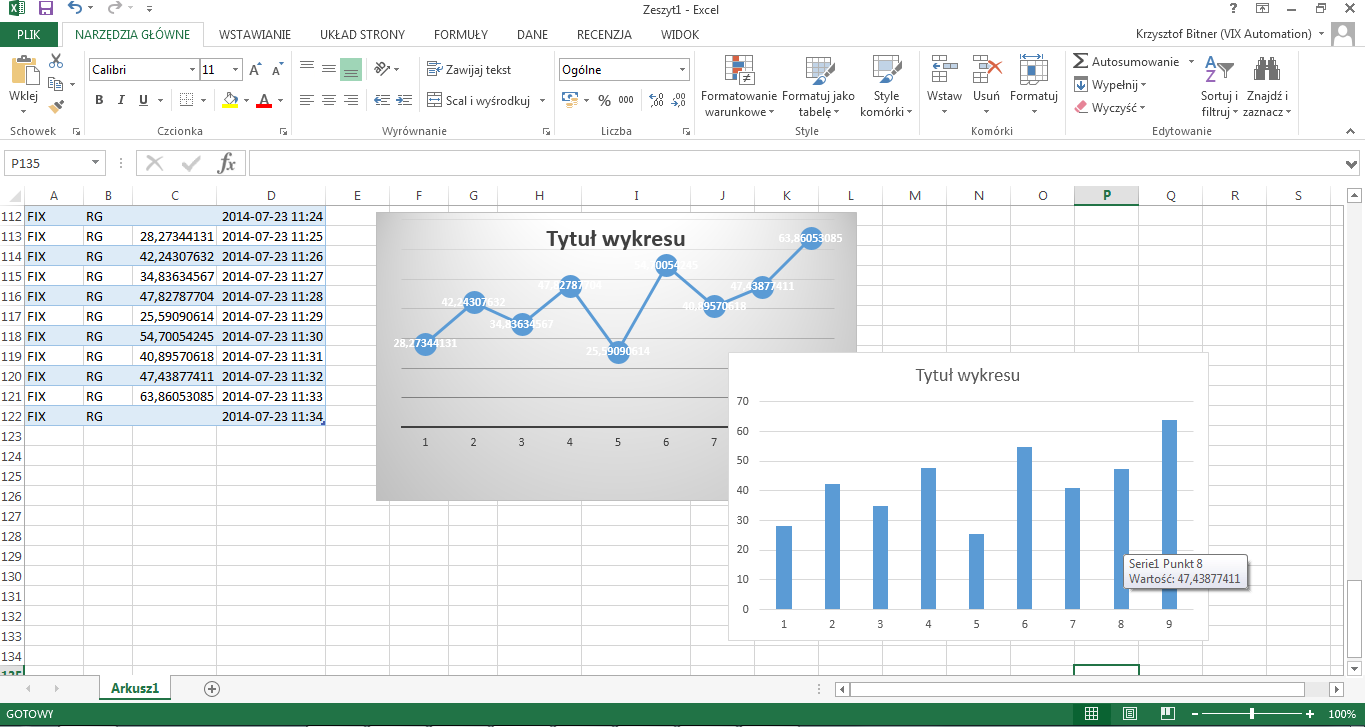Switch to Page Layout view icon
The height and width of the screenshot is (727, 1365).
tap(1129, 714)
